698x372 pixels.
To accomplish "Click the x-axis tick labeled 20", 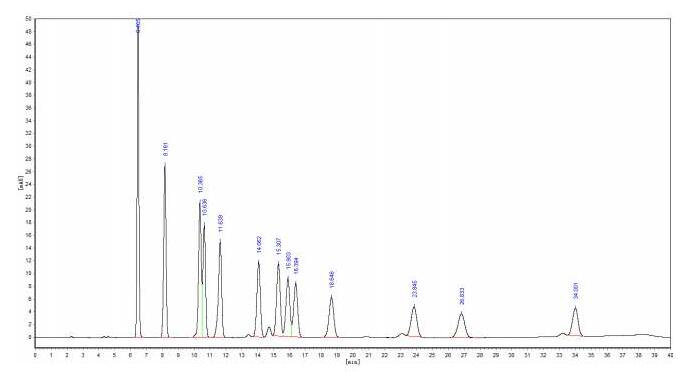I will 352,355.
